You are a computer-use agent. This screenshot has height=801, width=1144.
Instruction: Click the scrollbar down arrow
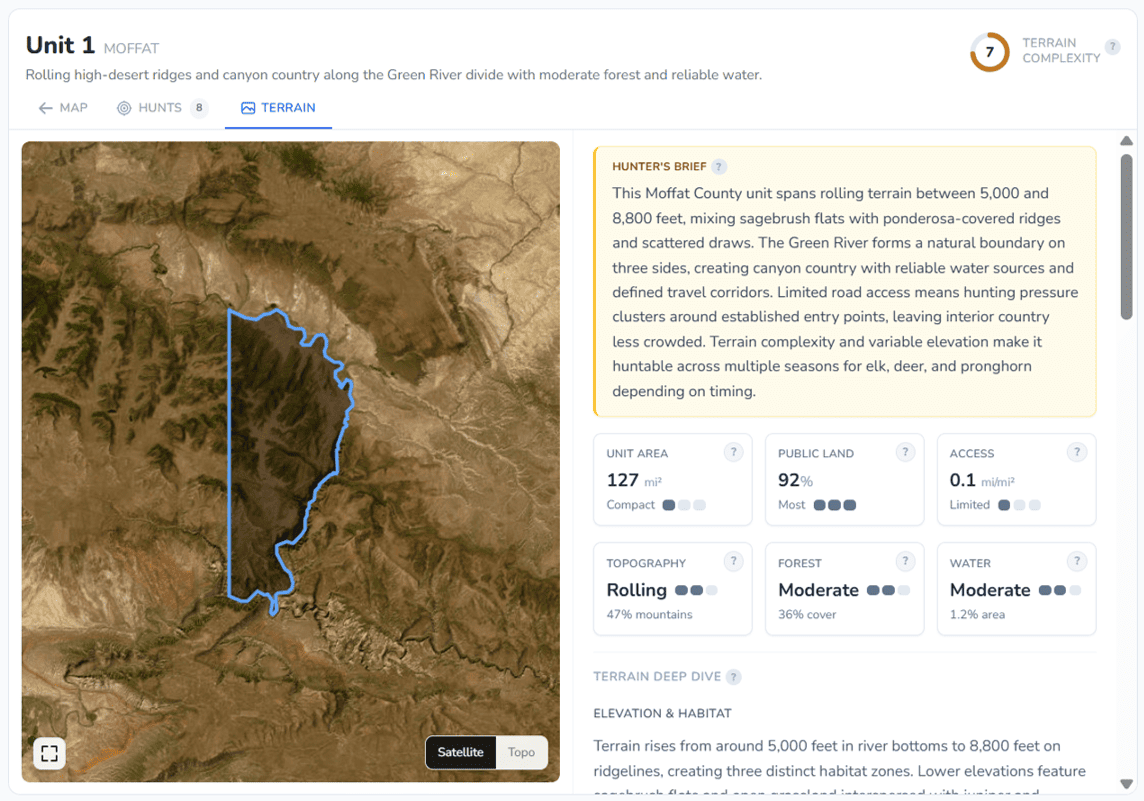click(x=1126, y=784)
